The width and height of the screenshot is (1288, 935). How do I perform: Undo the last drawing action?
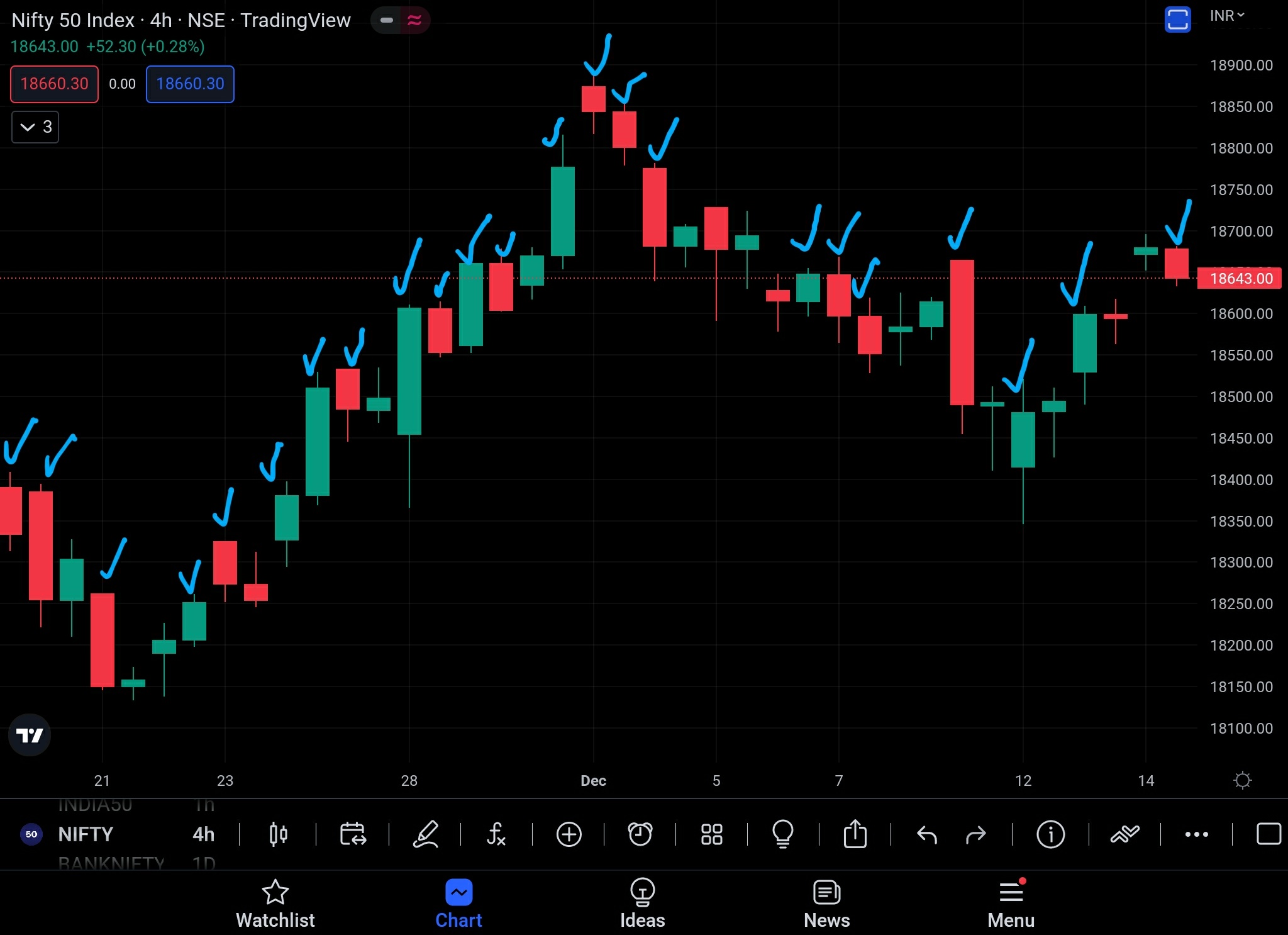pyautogui.click(x=927, y=834)
